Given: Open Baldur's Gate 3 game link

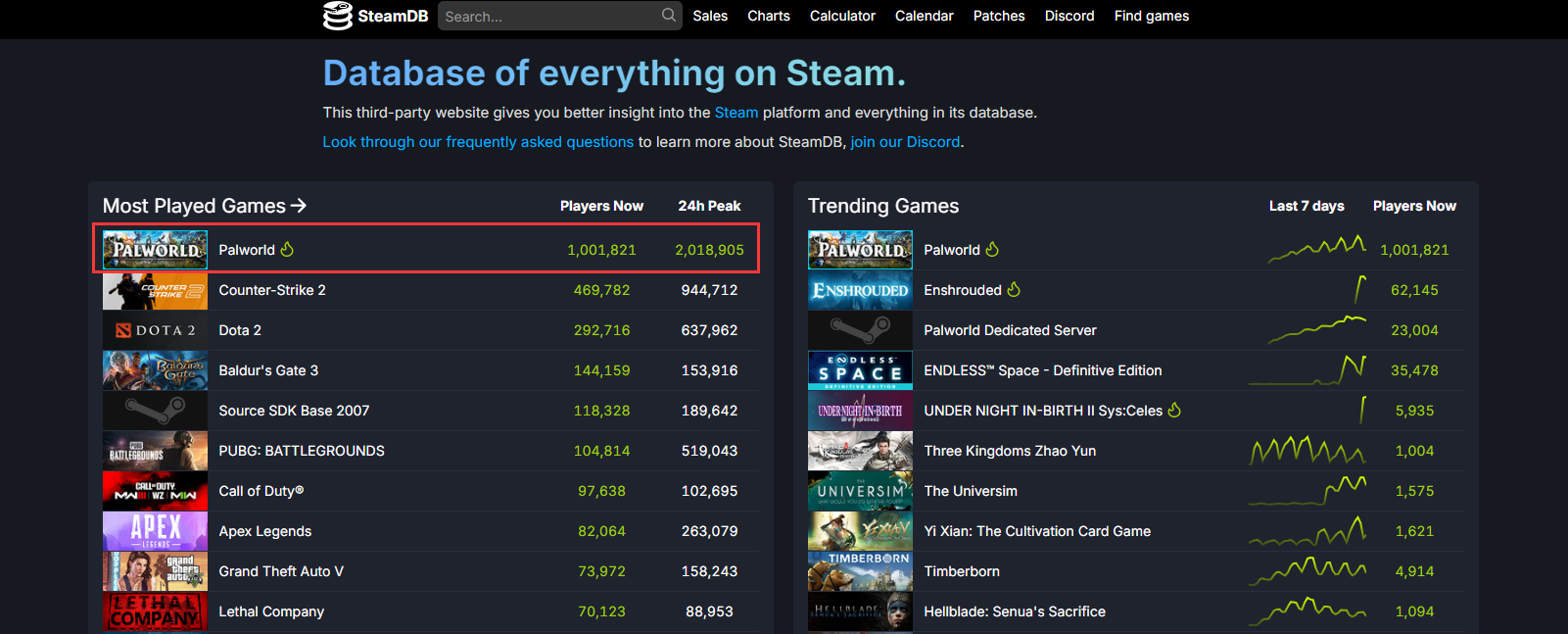Looking at the screenshot, I should pyautogui.click(x=268, y=370).
